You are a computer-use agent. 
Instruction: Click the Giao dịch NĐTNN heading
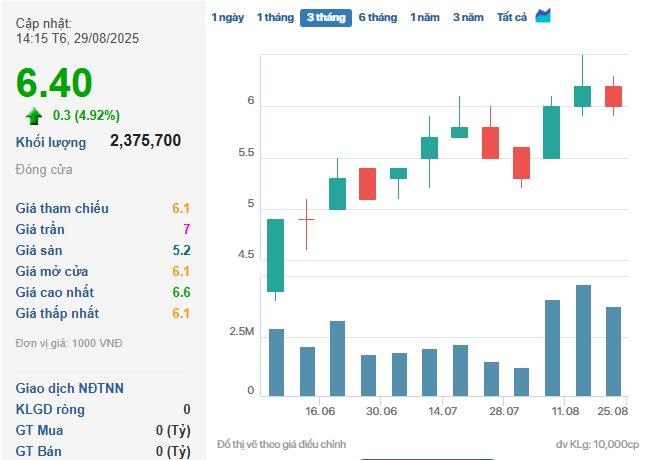point(70,388)
